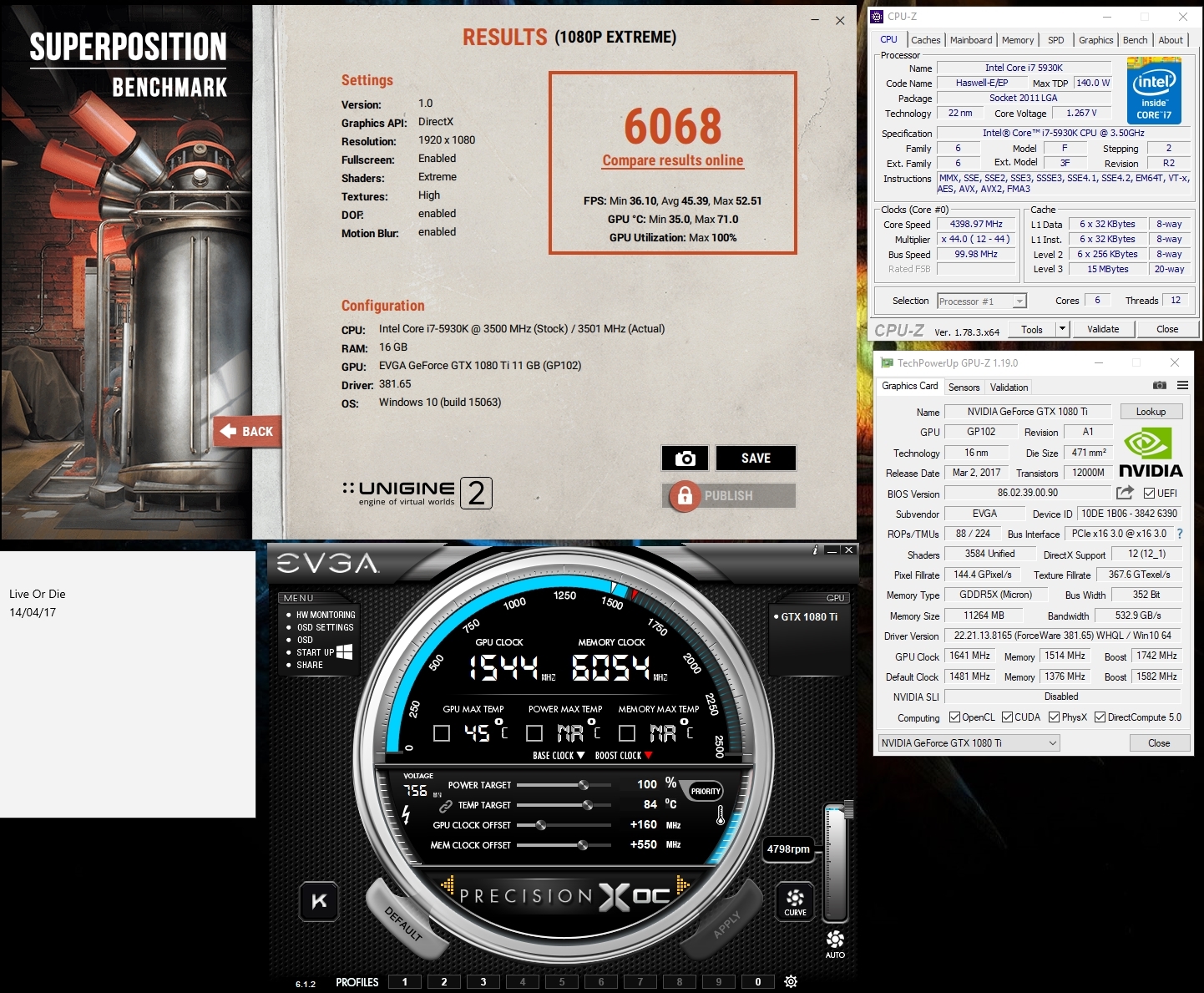Toggle the UEFI checkbox in GPU-Z

pos(1150,494)
